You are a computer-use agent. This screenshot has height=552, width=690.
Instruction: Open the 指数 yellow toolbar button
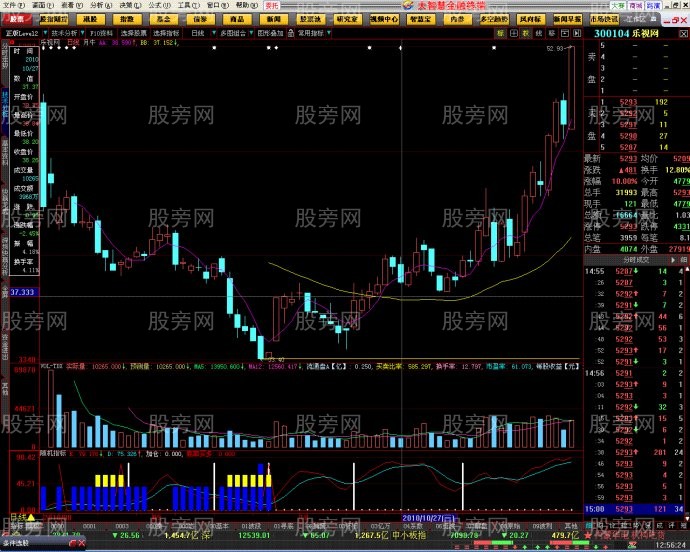point(127,19)
